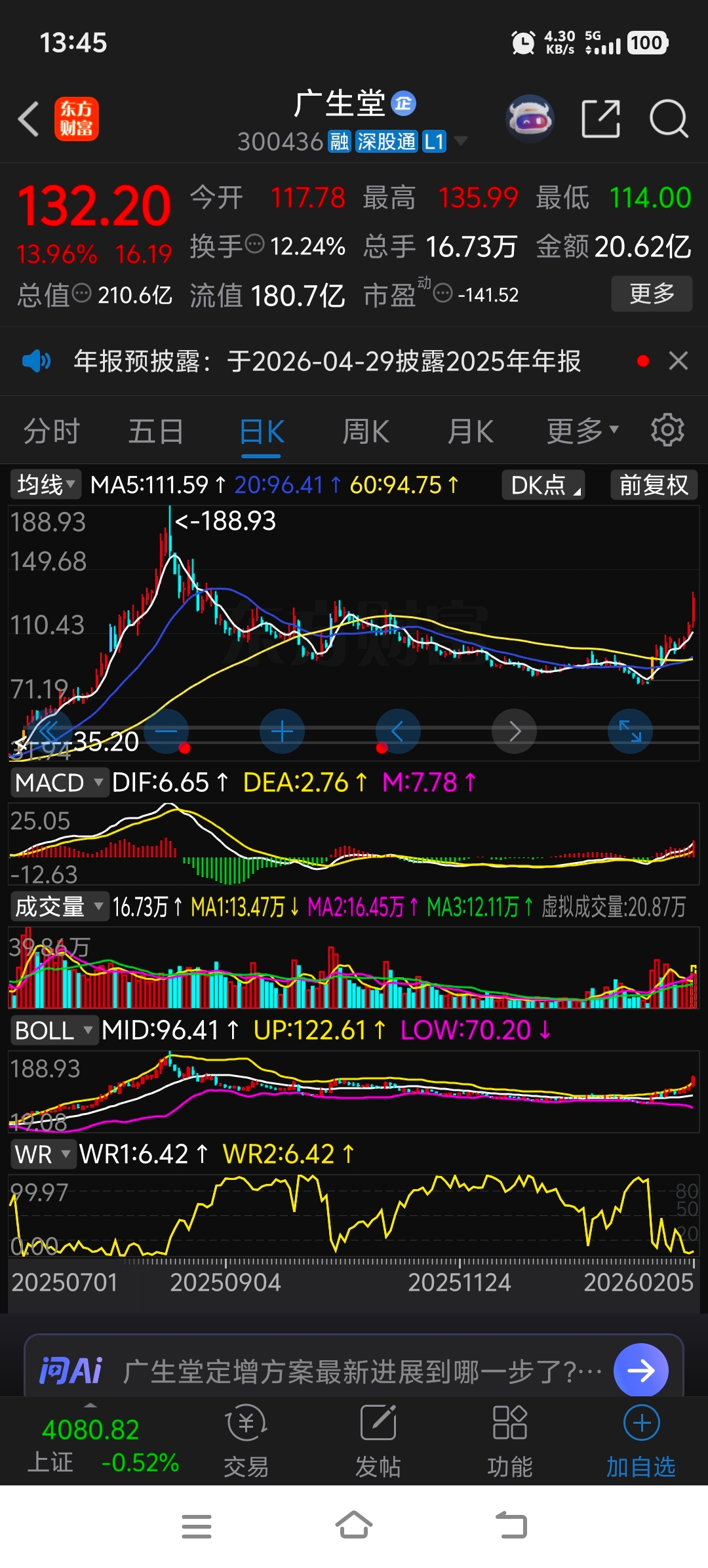Viewport: 708px width, 1568px height.
Task: Expand the chart to fullscreen
Action: point(630,731)
